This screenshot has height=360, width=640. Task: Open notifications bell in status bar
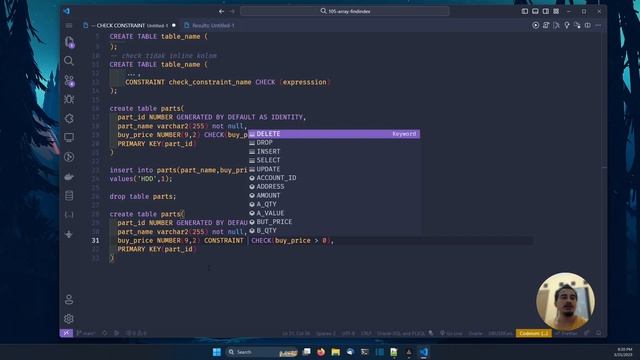click(598, 333)
